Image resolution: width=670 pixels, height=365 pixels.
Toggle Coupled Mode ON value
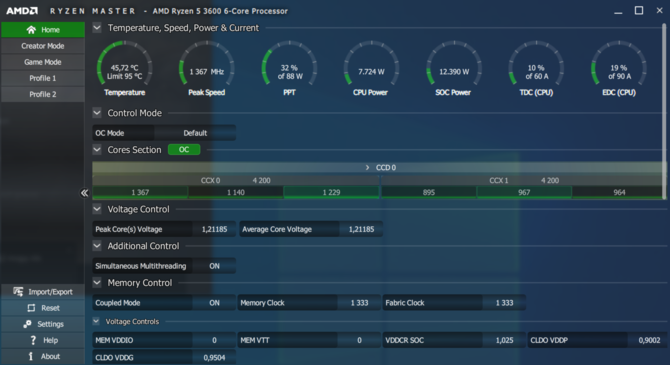coord(214,303)
